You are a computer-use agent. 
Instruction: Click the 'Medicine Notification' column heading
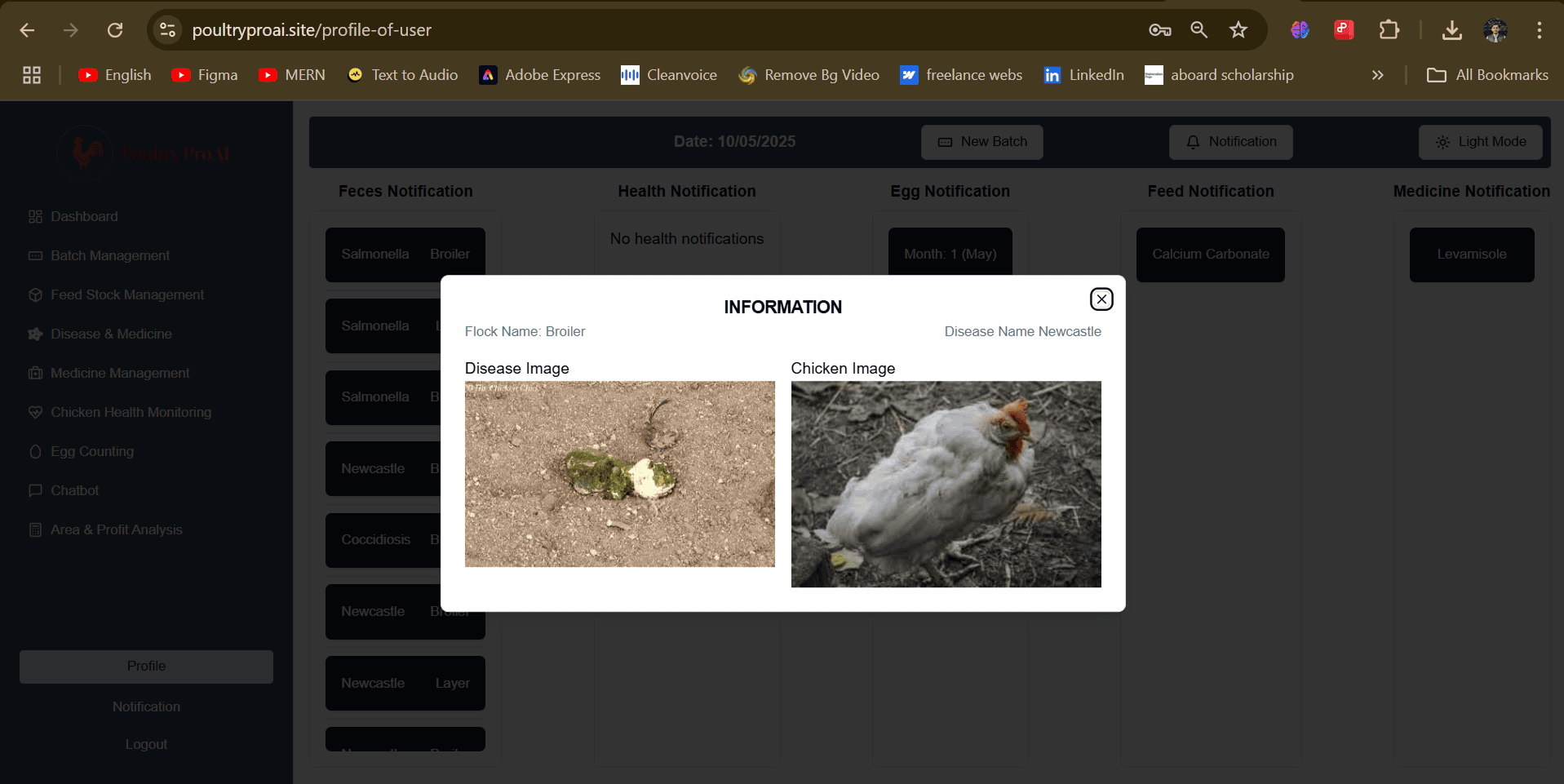[1472, 191]
